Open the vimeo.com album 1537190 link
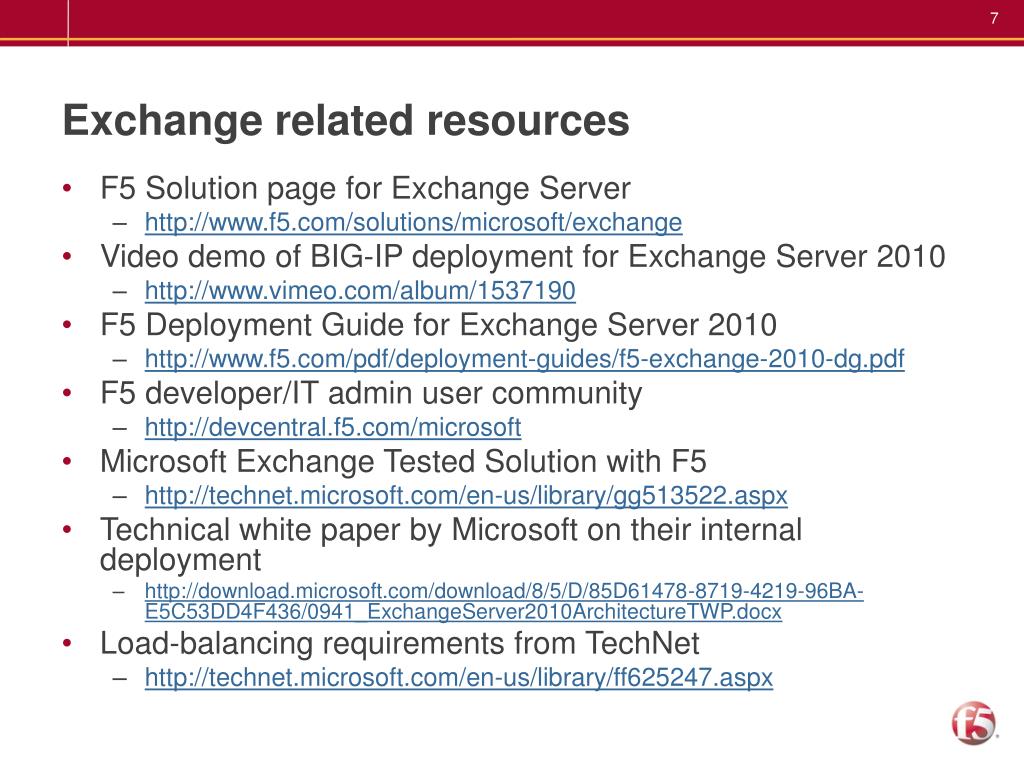 pos(360,291)
